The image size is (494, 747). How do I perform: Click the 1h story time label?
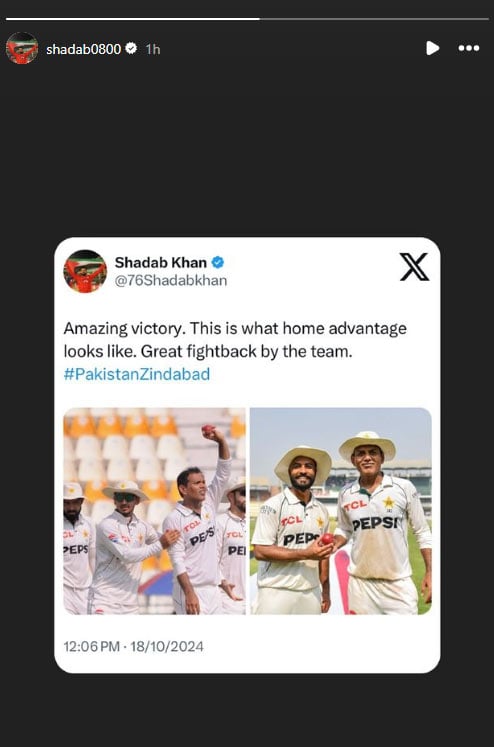click(153, 49)
